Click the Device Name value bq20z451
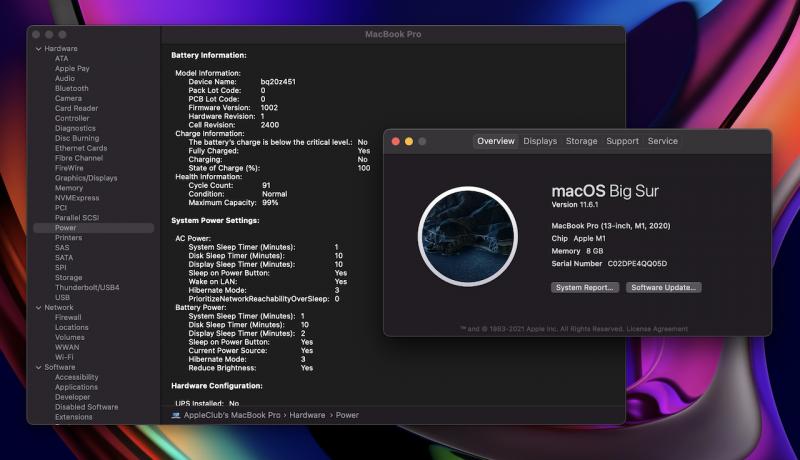Image resolution: width=800 pixels, height=460 pixels. (x=278, y=82)
